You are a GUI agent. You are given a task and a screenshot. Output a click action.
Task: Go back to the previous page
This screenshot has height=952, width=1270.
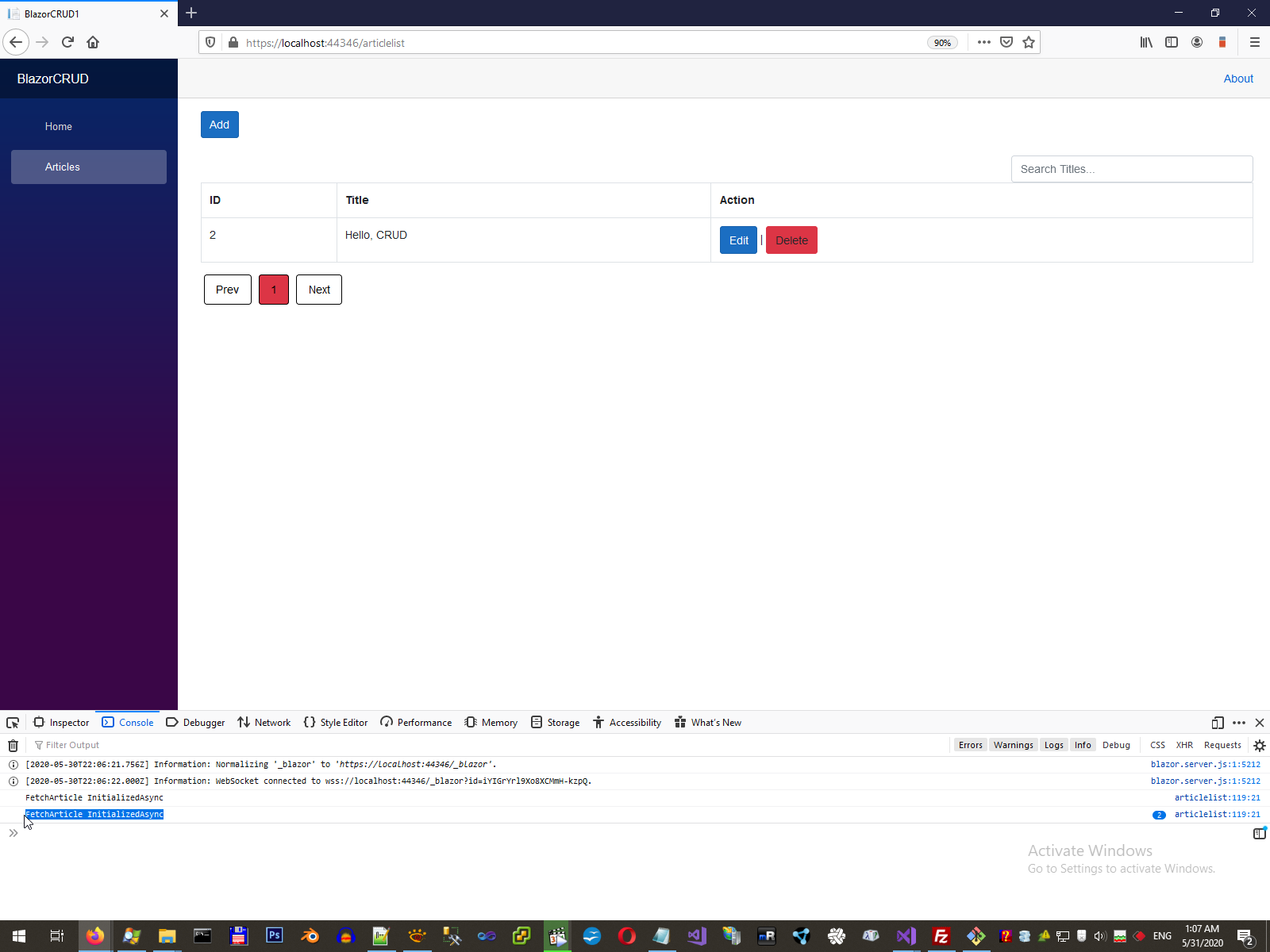pyautogui.click(x=16, y=42)
